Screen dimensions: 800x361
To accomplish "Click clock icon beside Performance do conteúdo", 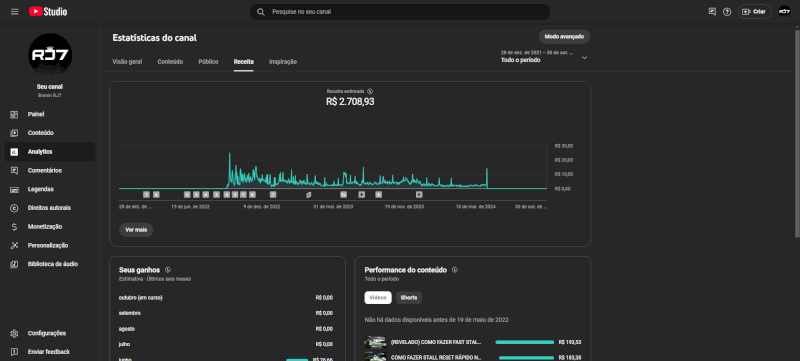I will click(x=455, y=270).
